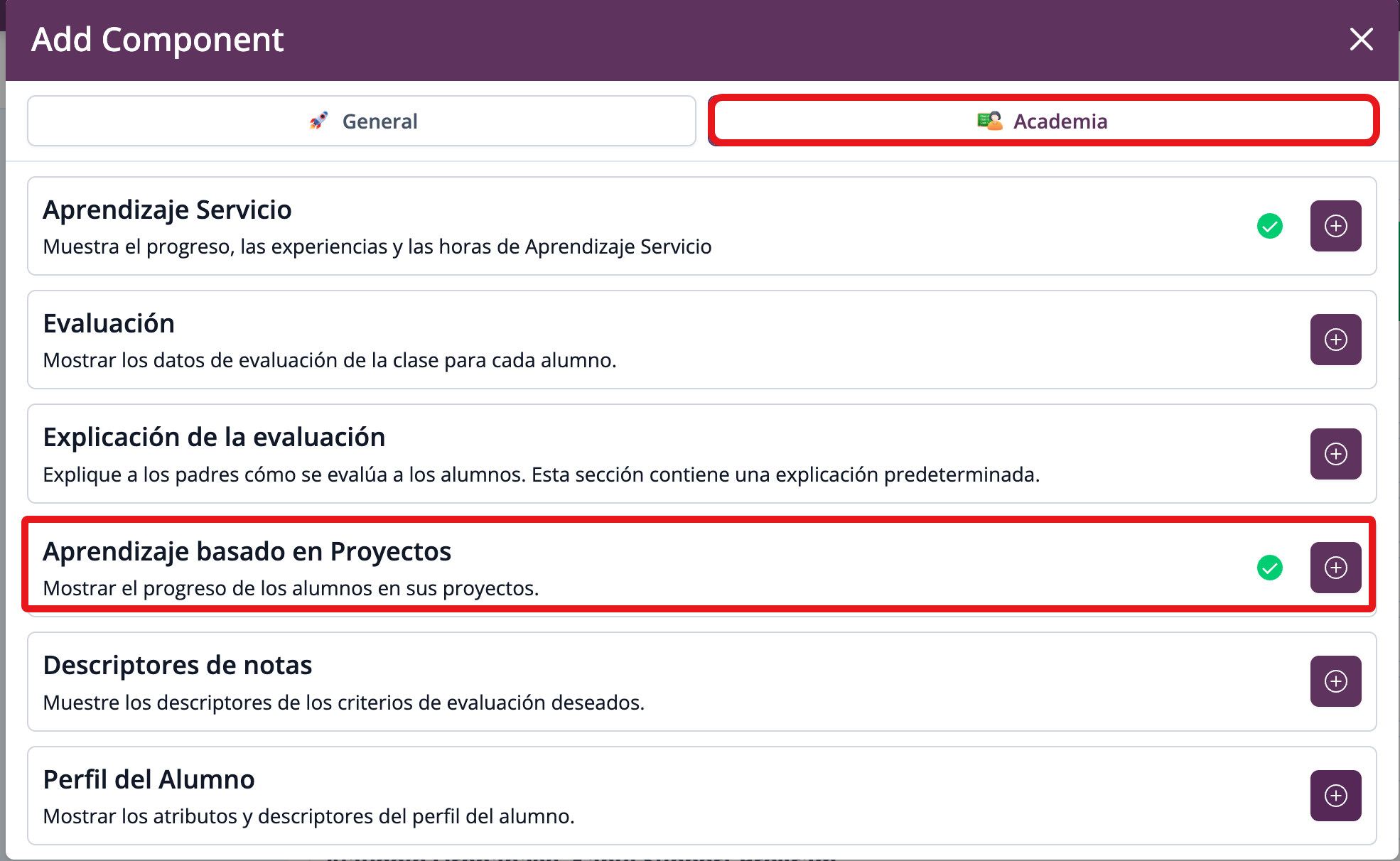Click the green checkmark beside Aprendizaje Servicio
The image size is (1400, 861).
tap(1269, 226)
